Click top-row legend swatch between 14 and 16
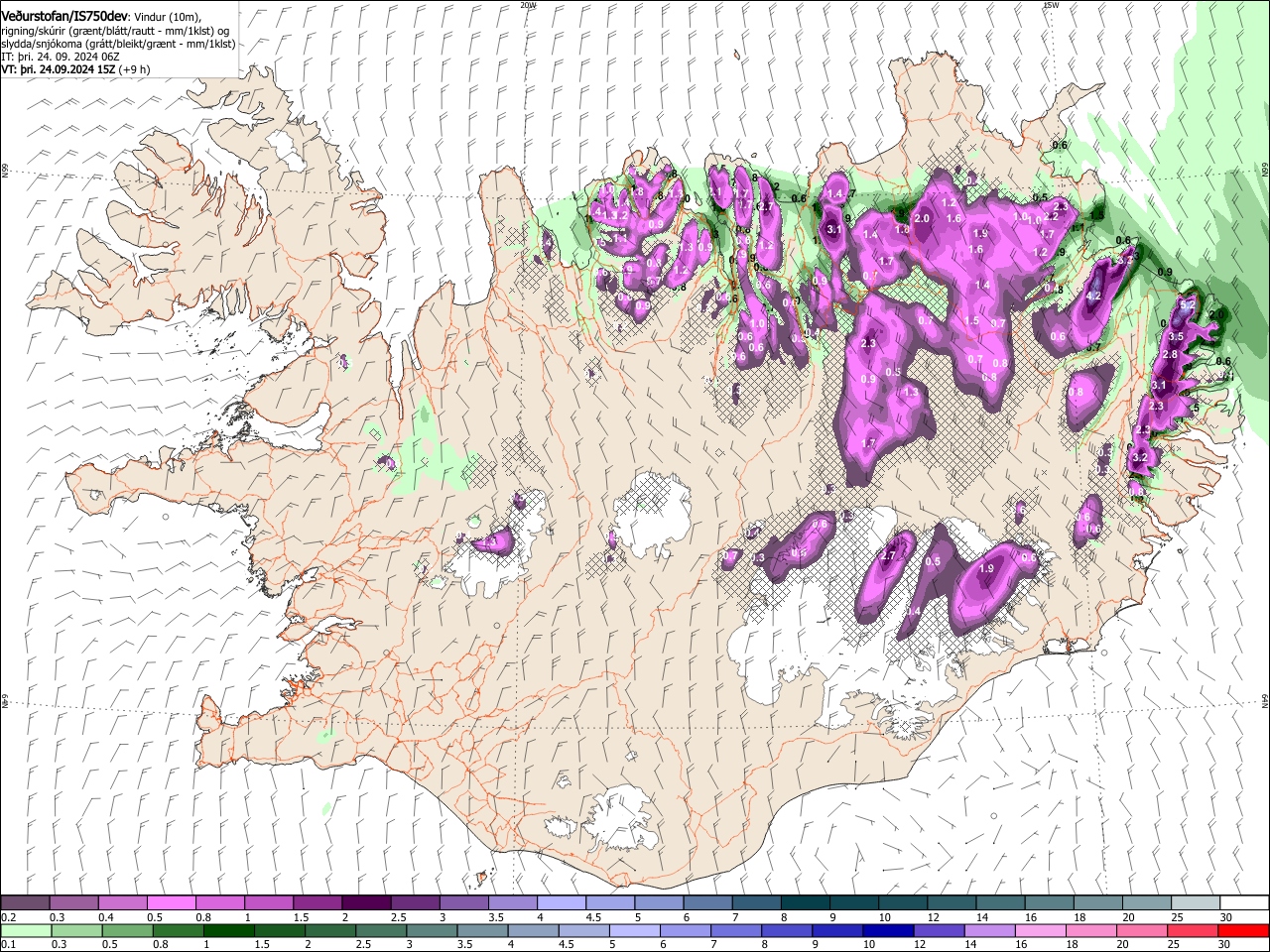 click(1000, 902)
